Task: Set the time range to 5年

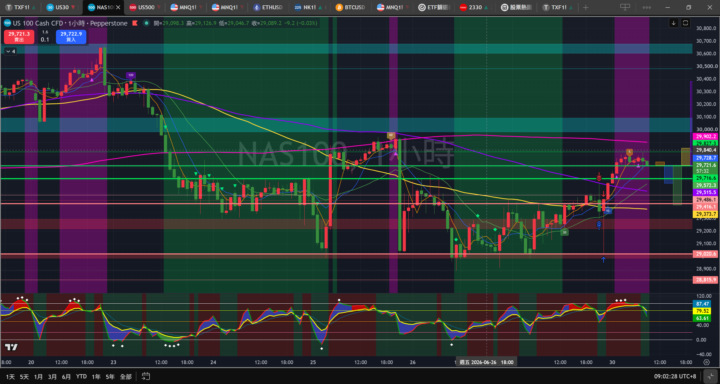Action: pos(110,377)
